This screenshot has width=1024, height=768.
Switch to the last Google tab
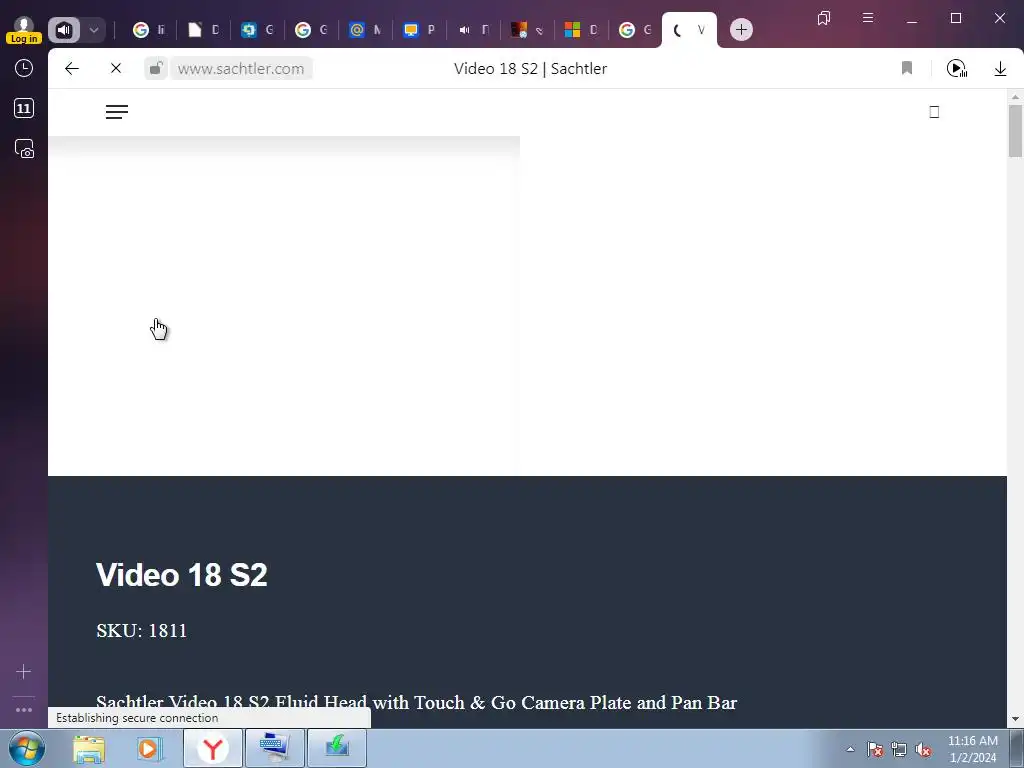click(635, 30)
